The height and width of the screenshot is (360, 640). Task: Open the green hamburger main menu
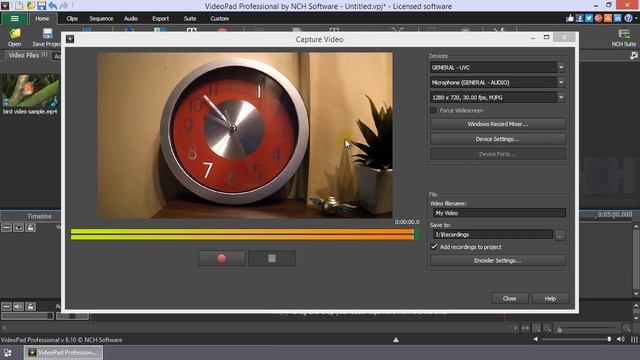tap(15, 18)
